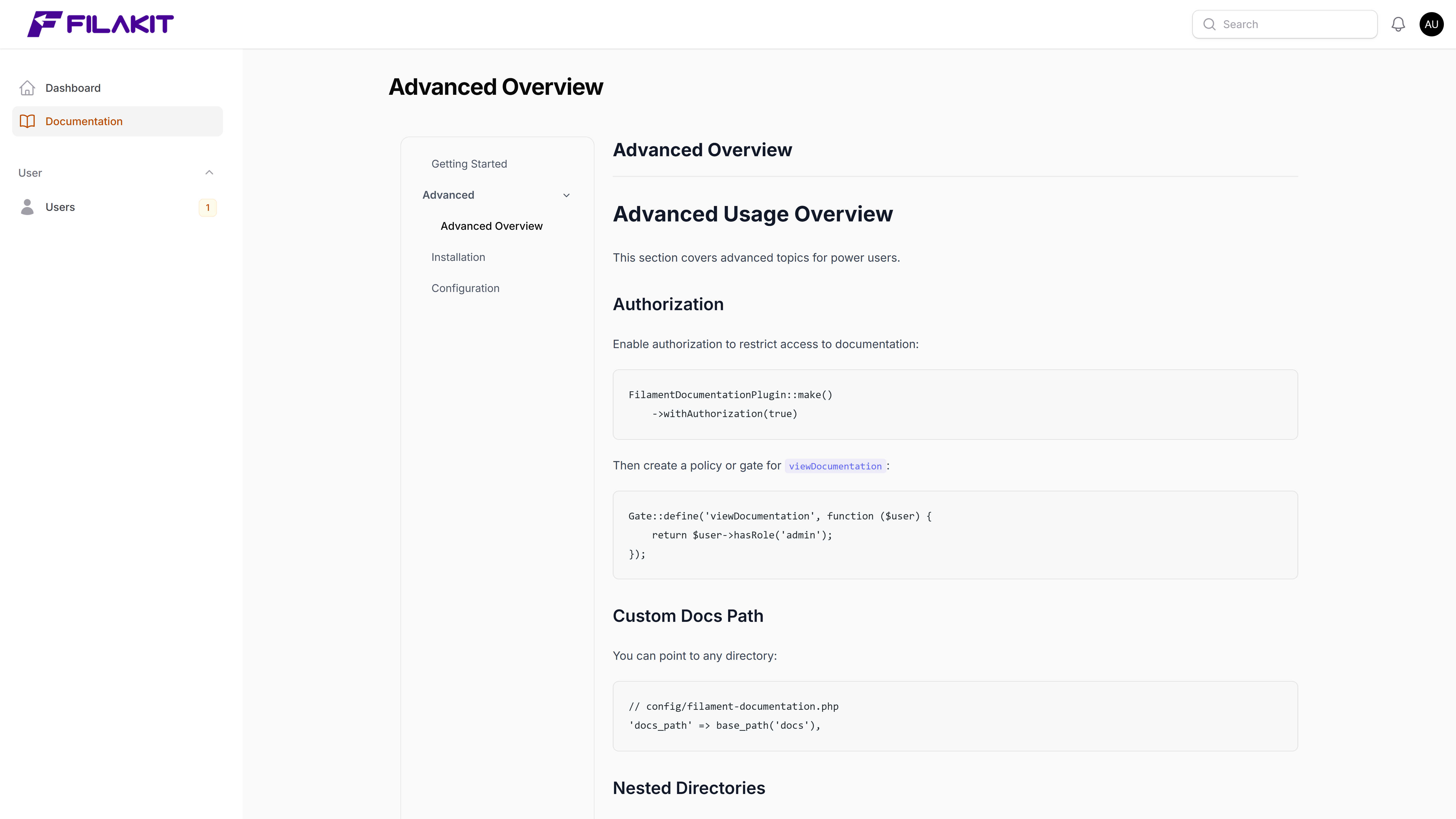Click the Custom Docs Path heading

click(688, 616)
